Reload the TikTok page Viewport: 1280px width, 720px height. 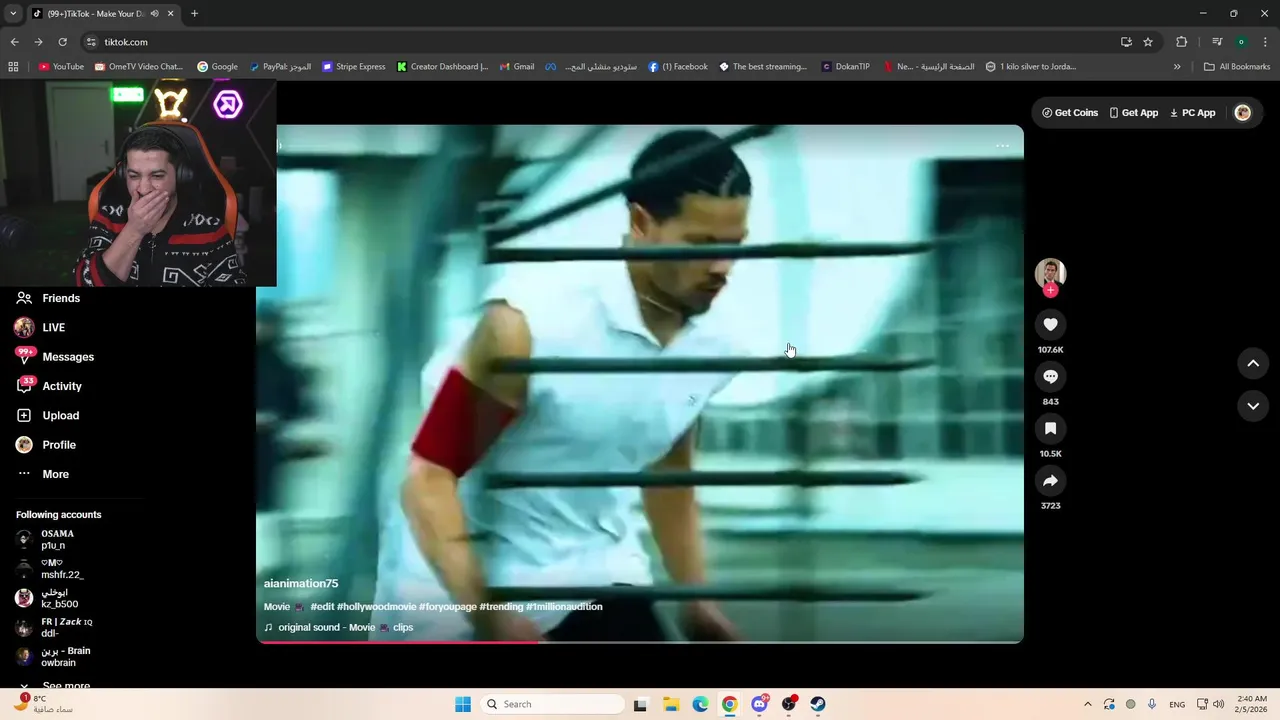click(x=62, y=42)
